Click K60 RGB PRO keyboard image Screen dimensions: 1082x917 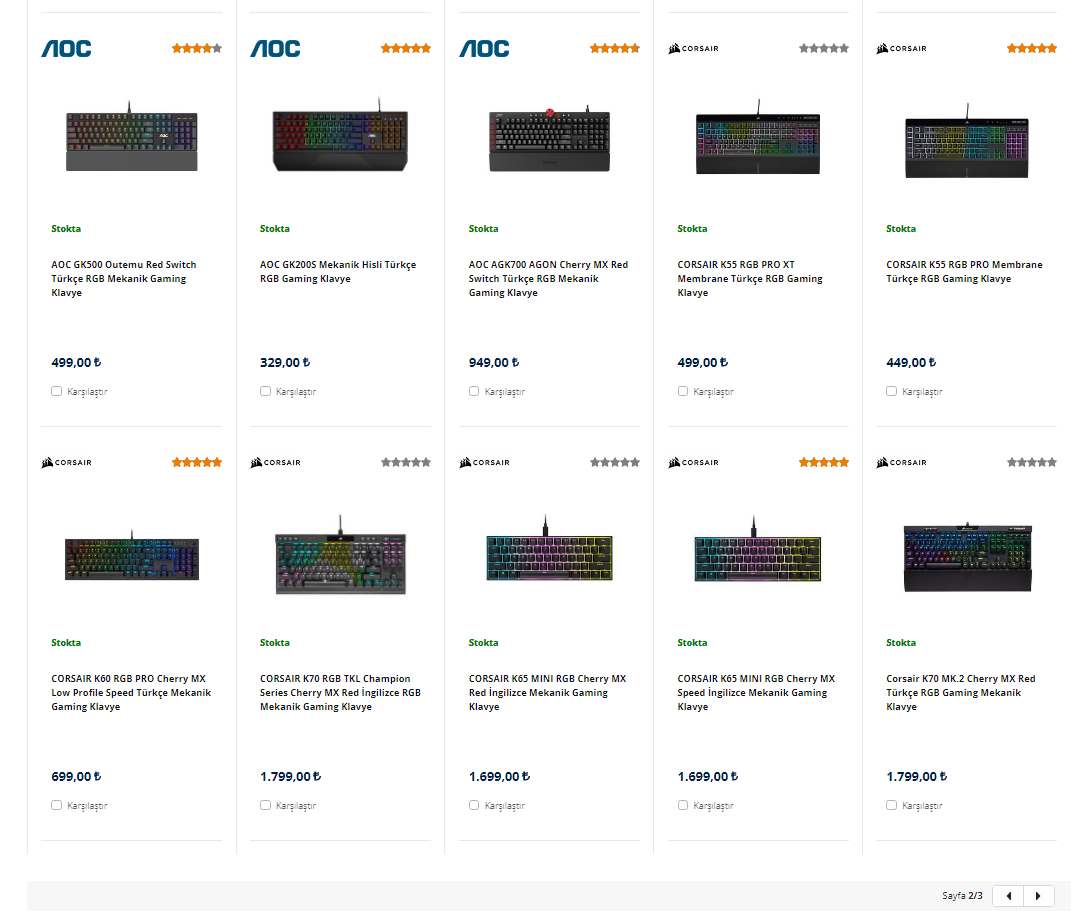[x=132, y=556]
